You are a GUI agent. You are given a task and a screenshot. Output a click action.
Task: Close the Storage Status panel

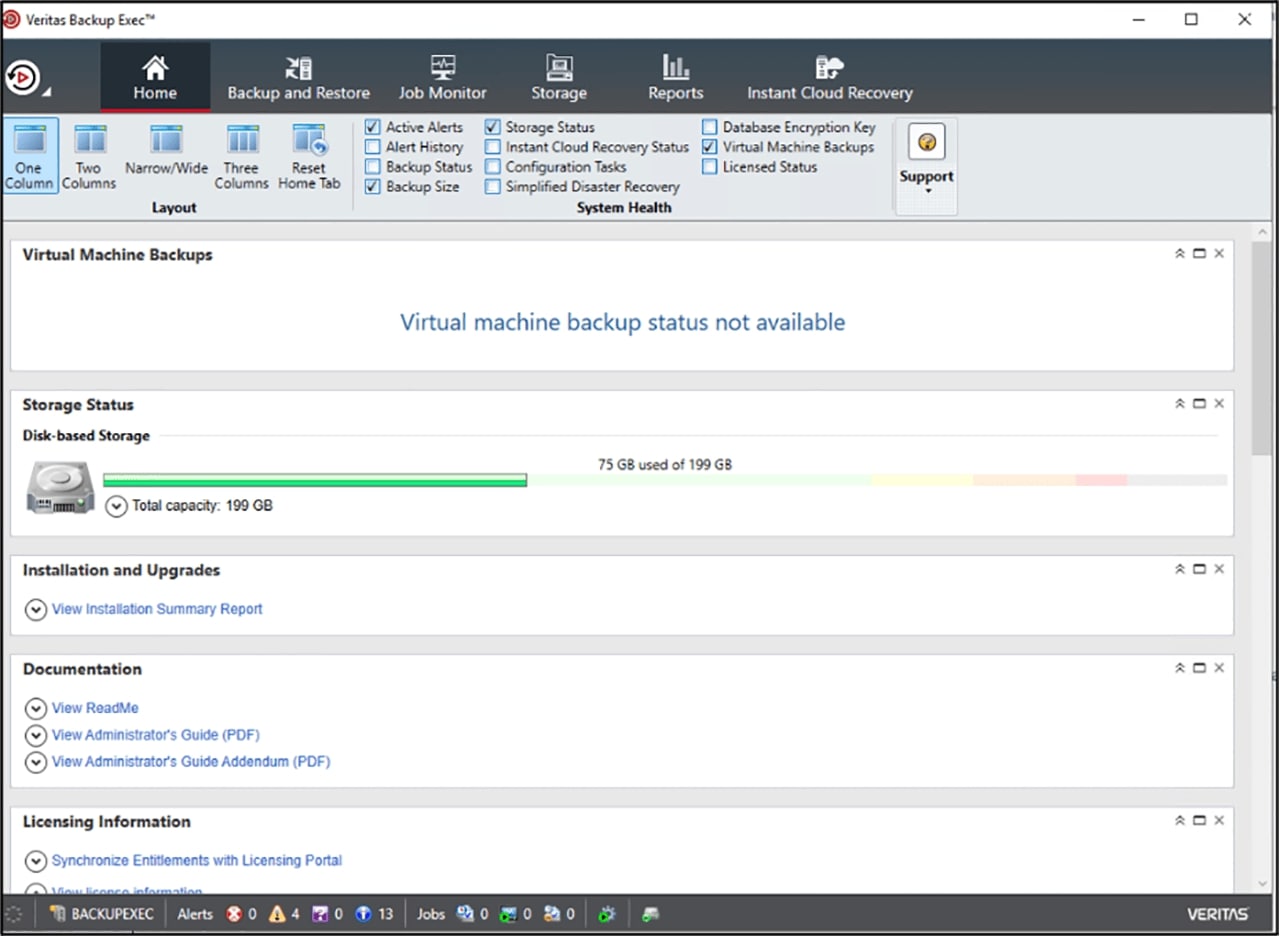point(1219,404)
